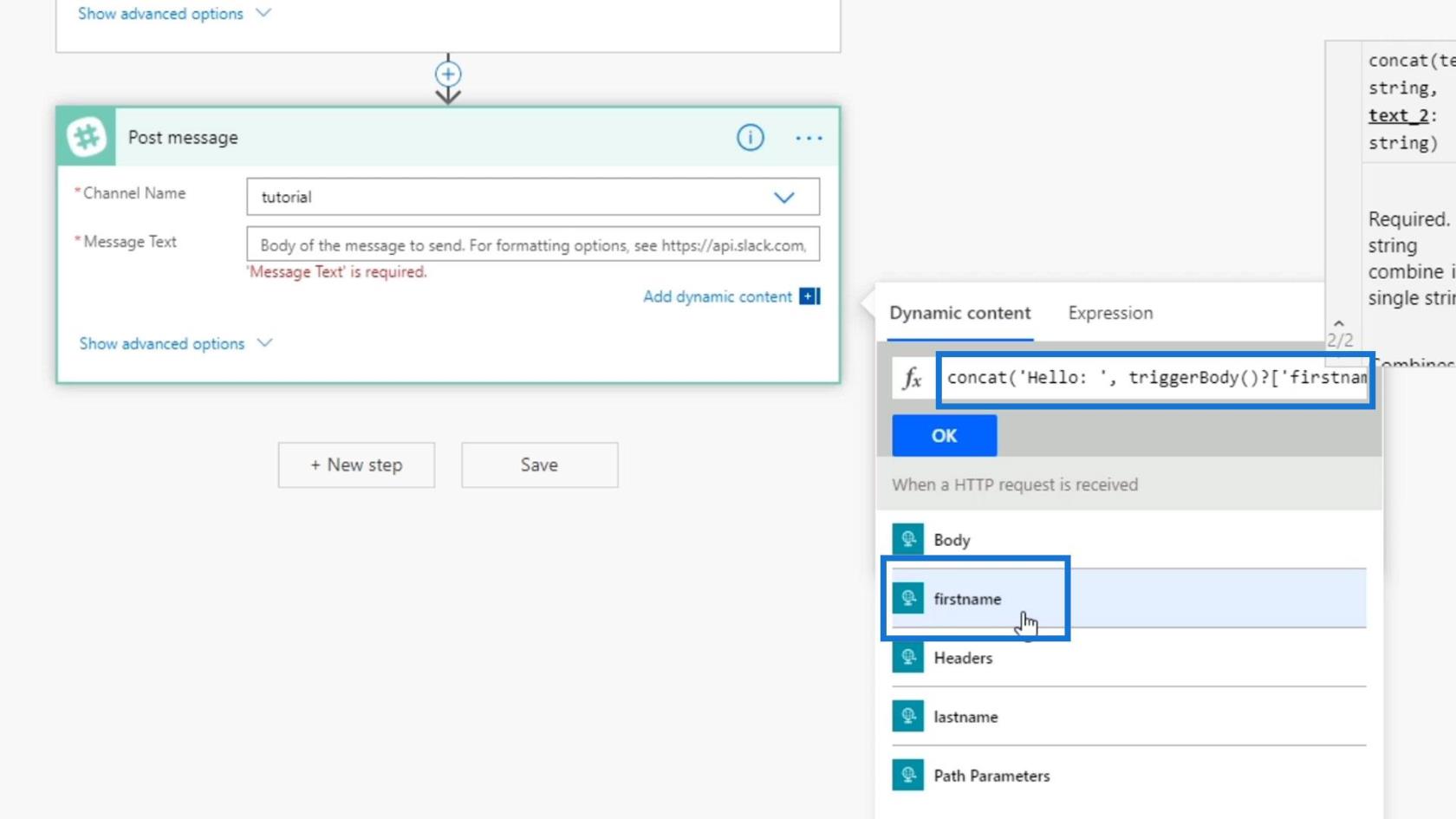Select lastname dynamic content
Image resolution: width=1456 pixels, height=819 pixels.
(1129, 716)
